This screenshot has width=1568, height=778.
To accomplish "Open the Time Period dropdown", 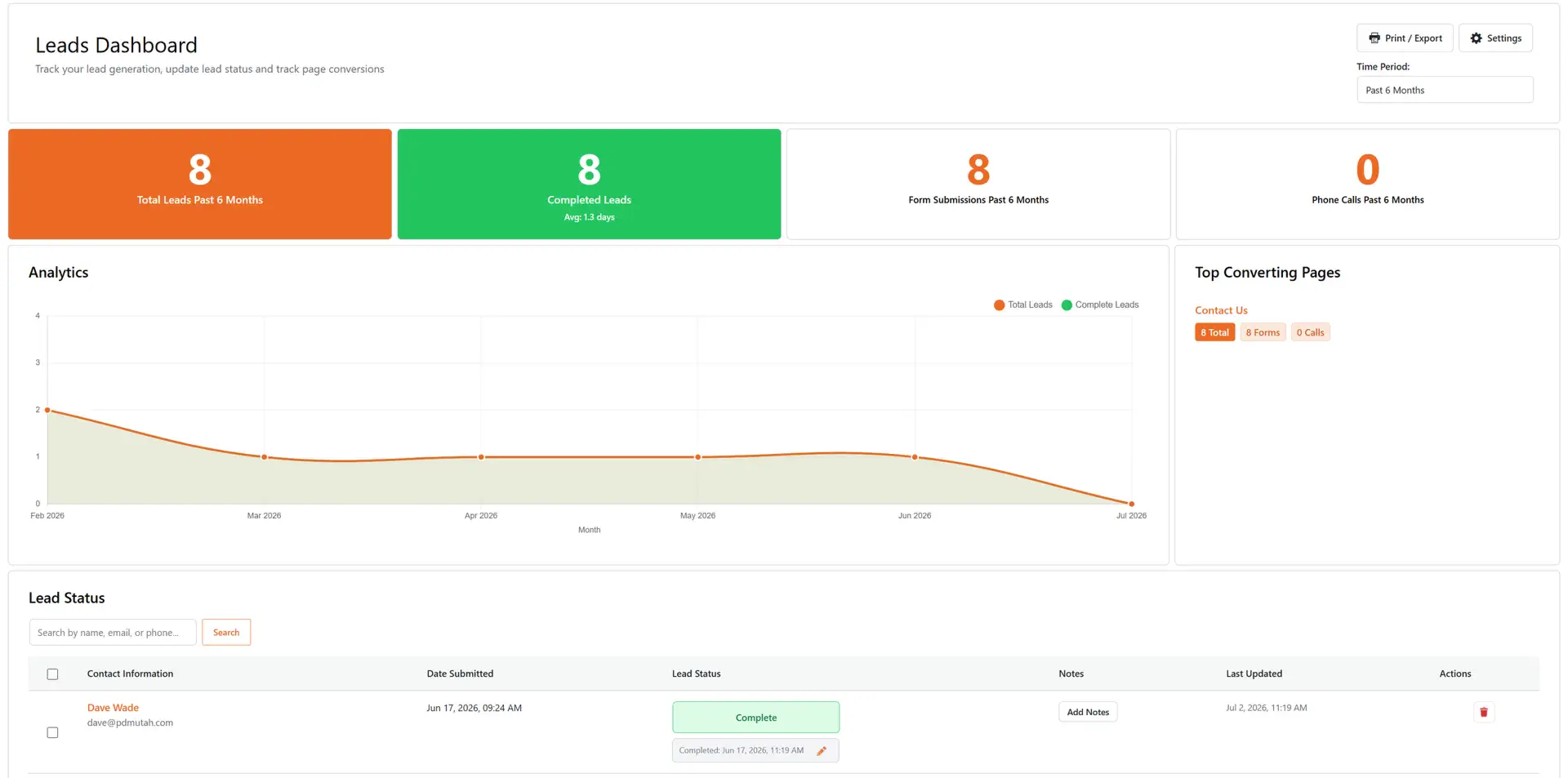I will point(1445,90).
